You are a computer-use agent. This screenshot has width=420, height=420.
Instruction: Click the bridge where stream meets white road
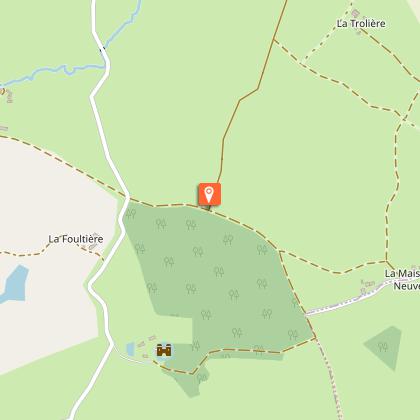click(x=103, y=50)
